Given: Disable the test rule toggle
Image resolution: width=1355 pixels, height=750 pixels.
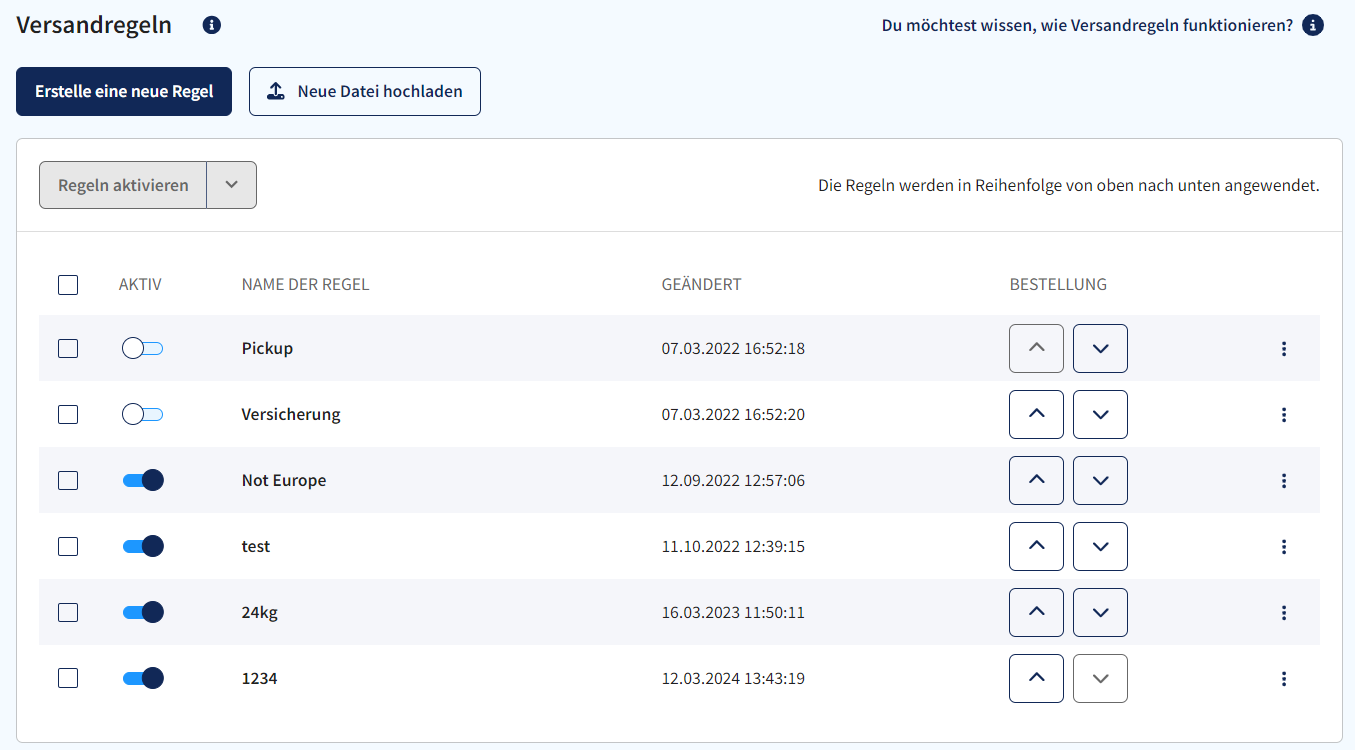Looking at the screenshot, I should [142, 546].
